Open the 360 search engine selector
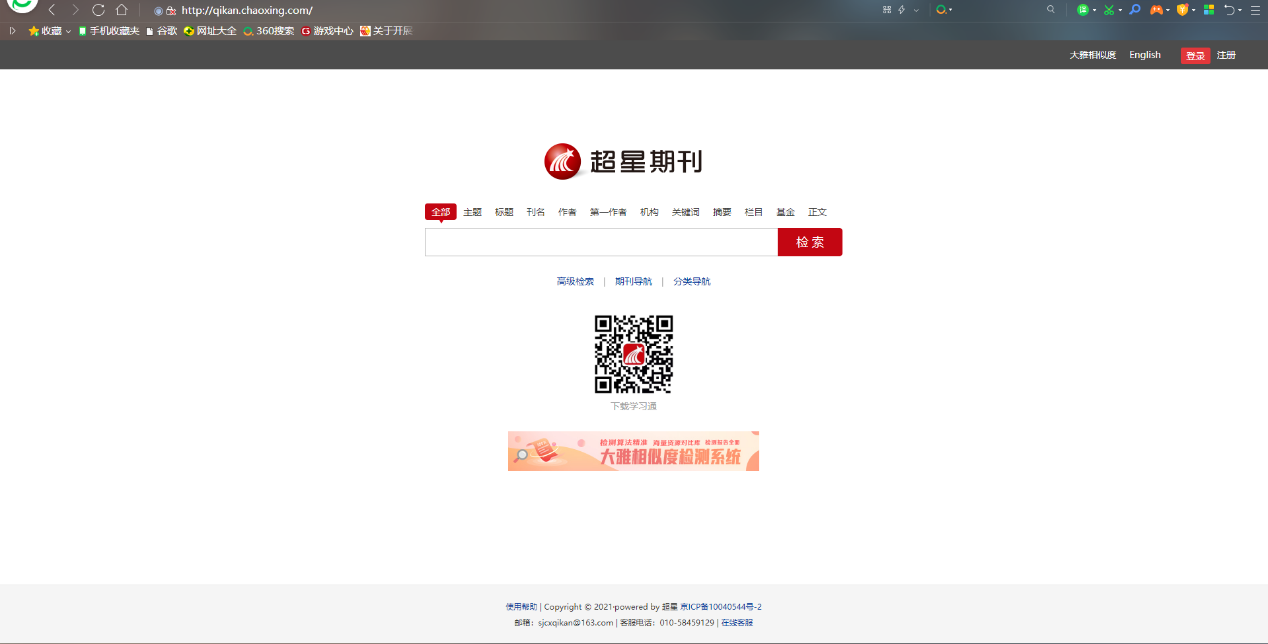The height and width of the screenshot is (644, 1268). 943,10
